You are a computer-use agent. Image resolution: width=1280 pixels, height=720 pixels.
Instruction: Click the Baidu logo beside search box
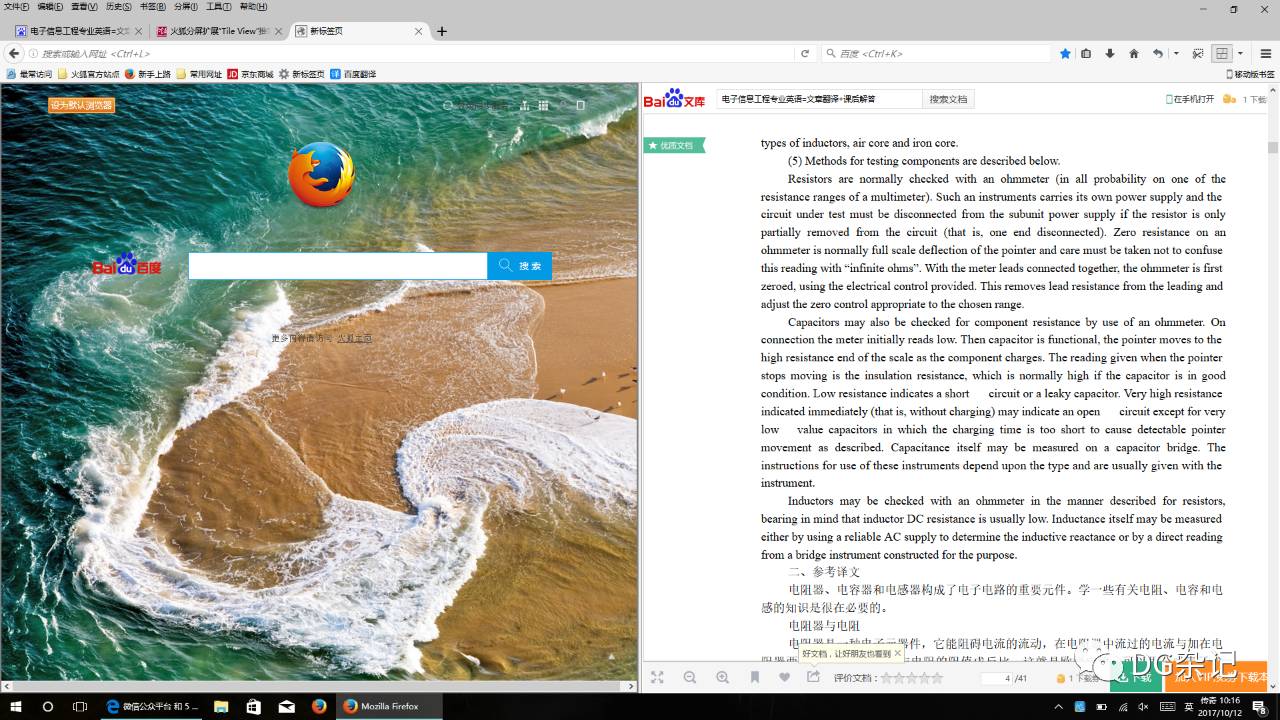click(127, 265)
